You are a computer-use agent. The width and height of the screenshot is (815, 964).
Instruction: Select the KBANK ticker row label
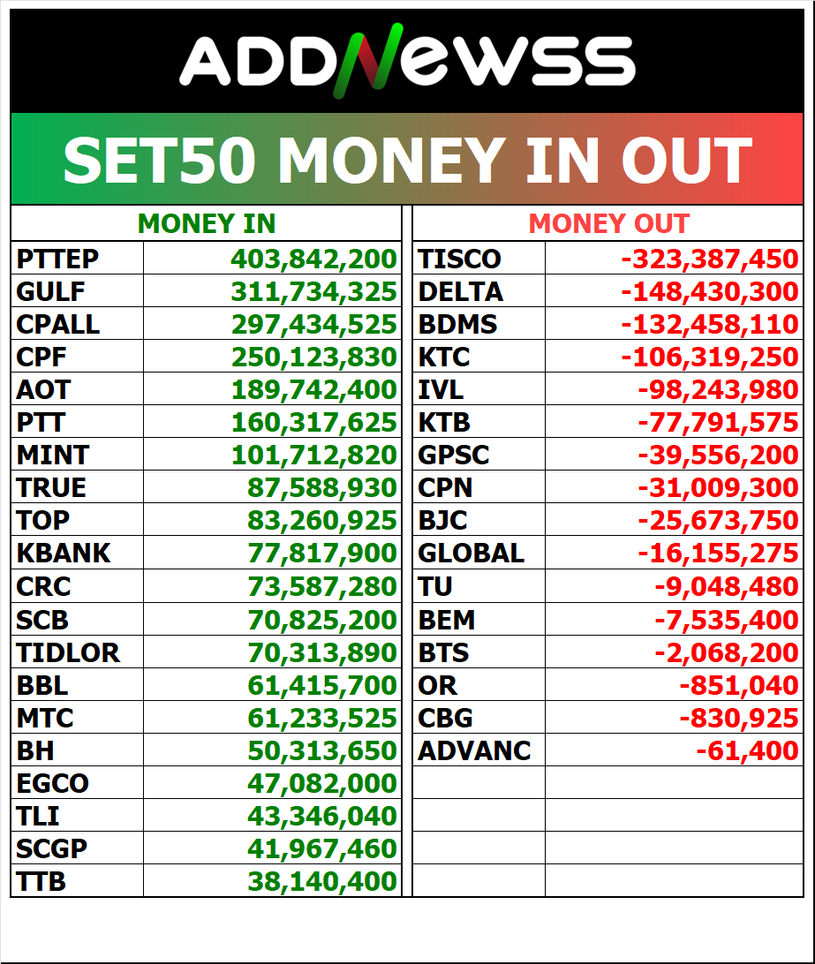point(63,553)
